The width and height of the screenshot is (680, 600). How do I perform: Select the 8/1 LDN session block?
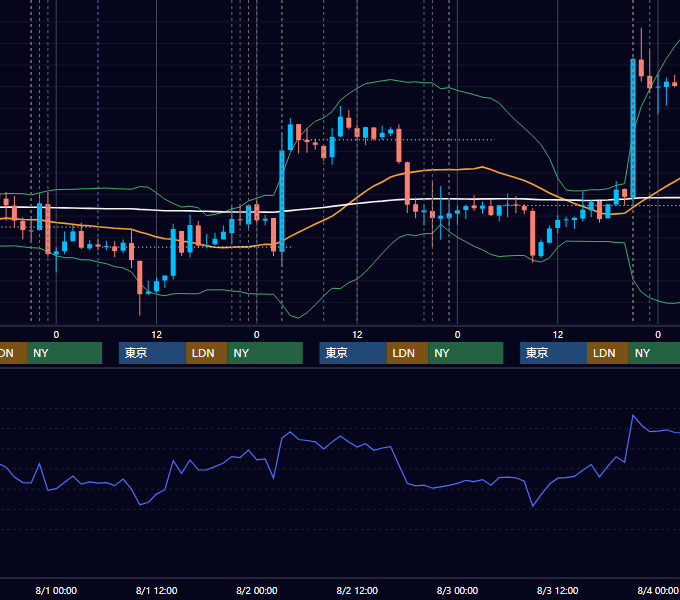point(206,353)
